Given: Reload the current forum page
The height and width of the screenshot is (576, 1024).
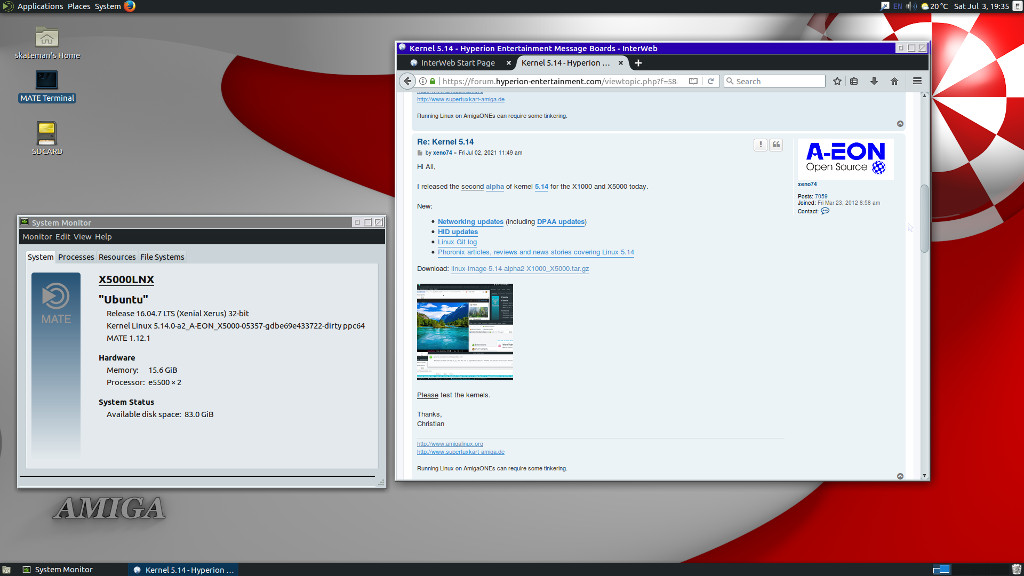Looking at the screenshot, I should pyautogui.click(x=711, y=81).
